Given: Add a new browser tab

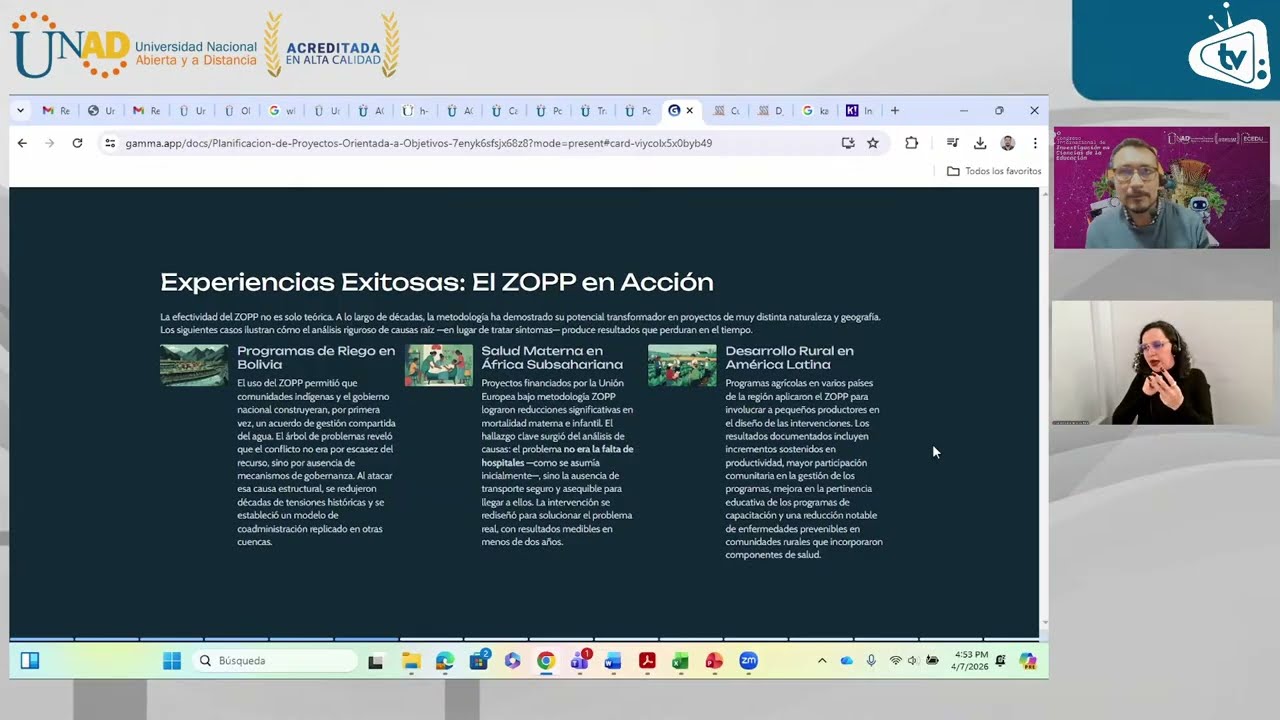Looking at the screenshot, I should pyautogui.click(x=895, y=111).
